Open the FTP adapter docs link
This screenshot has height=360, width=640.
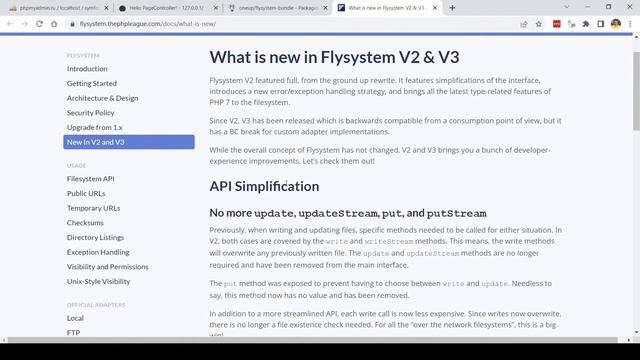pos(73,333)
